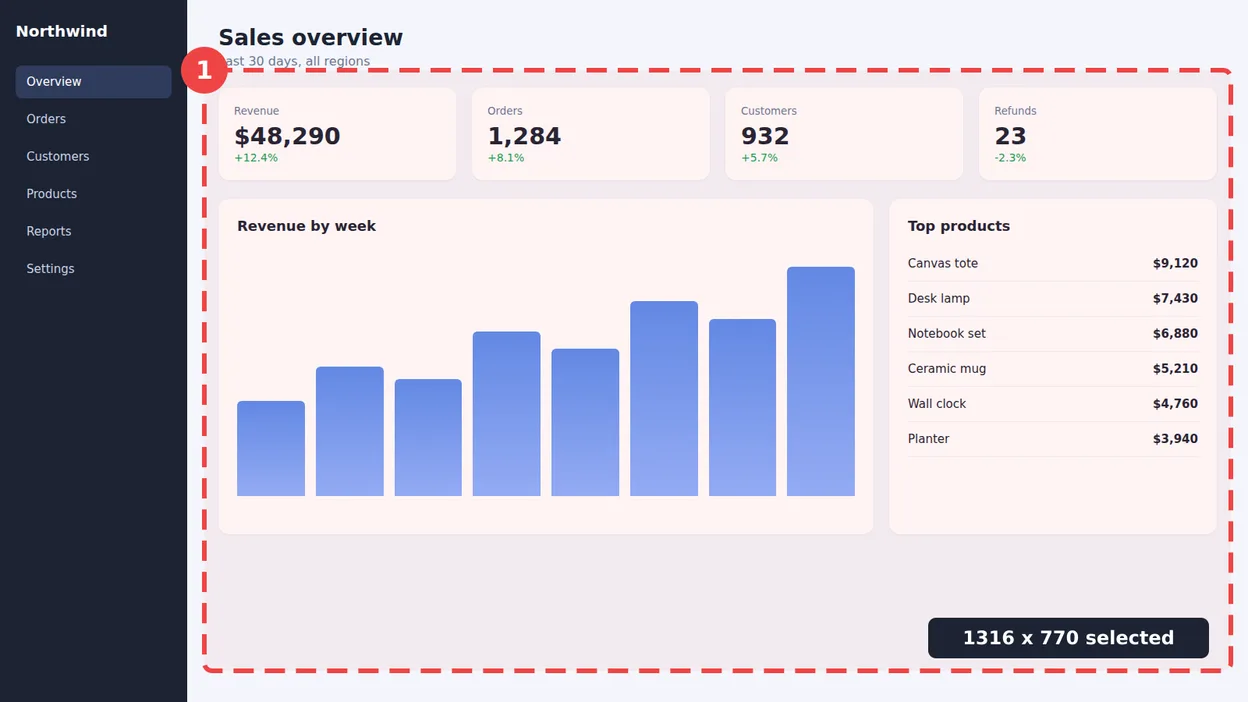Select the Canvas tote product row
Viewport: 1248px width, 702px height.
pos(1053,264)
